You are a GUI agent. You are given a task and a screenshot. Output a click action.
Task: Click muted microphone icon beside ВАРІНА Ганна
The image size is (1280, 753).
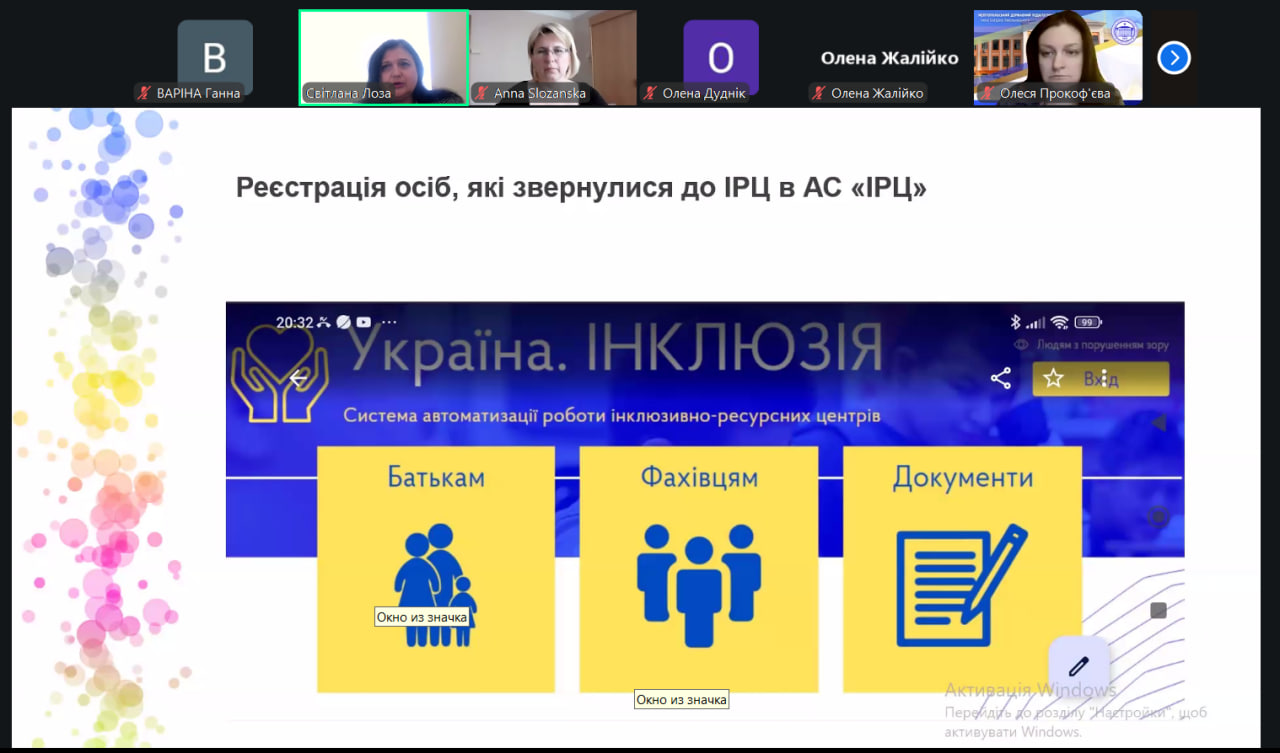[x=145, y=94]
